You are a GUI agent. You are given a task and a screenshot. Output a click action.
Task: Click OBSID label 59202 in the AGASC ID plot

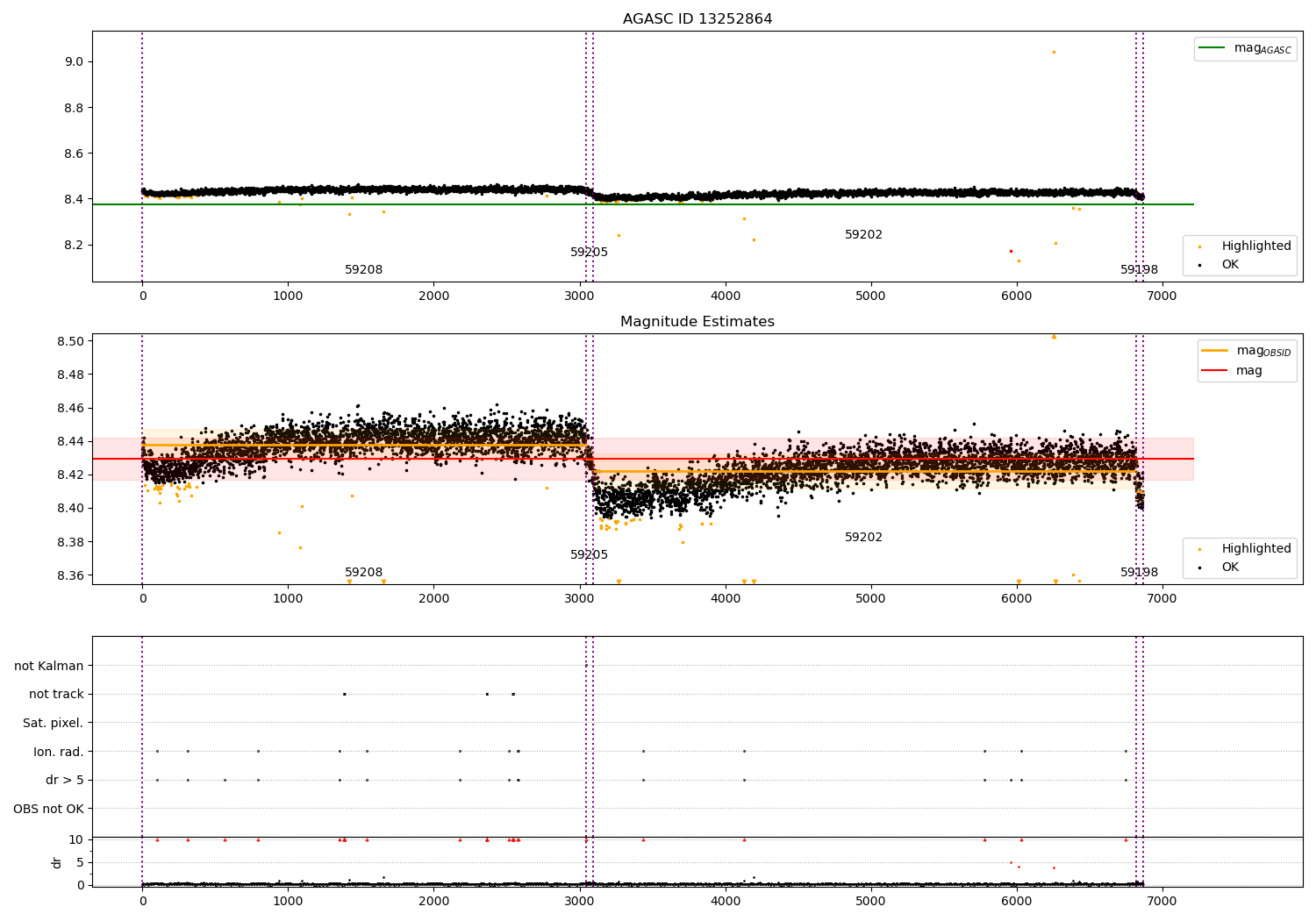tap(863, 235)
